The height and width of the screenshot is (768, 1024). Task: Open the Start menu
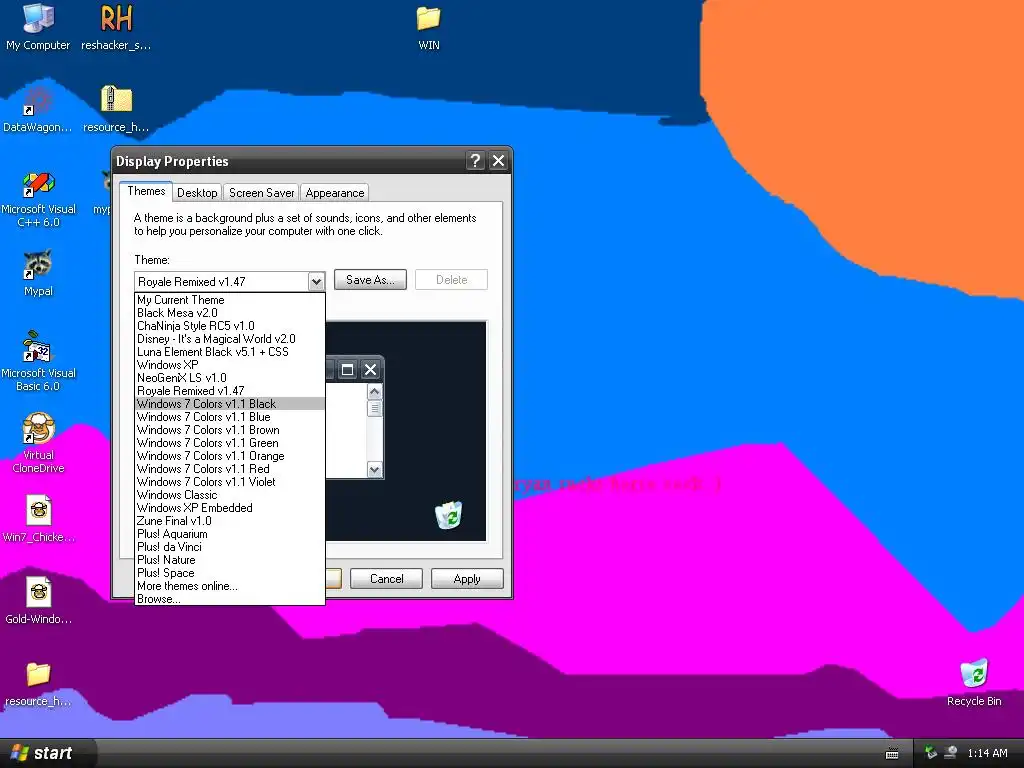43,753
